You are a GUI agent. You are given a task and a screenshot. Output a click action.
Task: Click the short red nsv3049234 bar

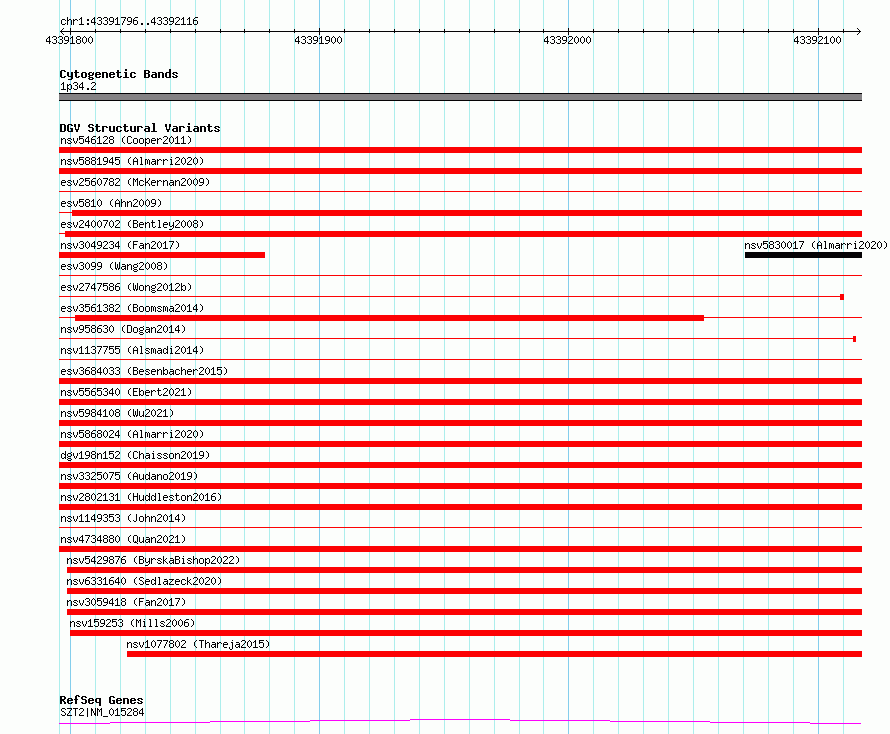(162, 255)
